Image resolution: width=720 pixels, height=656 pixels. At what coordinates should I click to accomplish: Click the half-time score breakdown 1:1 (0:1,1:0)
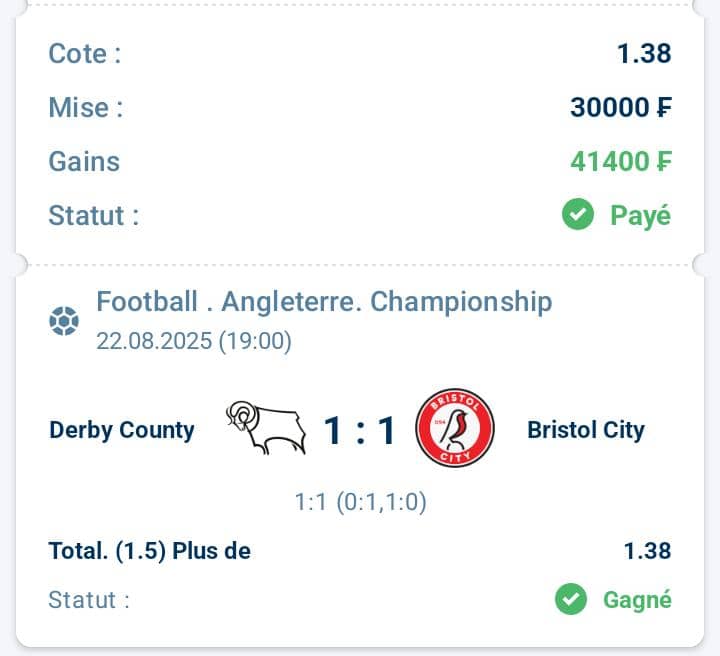click(360, 502)
